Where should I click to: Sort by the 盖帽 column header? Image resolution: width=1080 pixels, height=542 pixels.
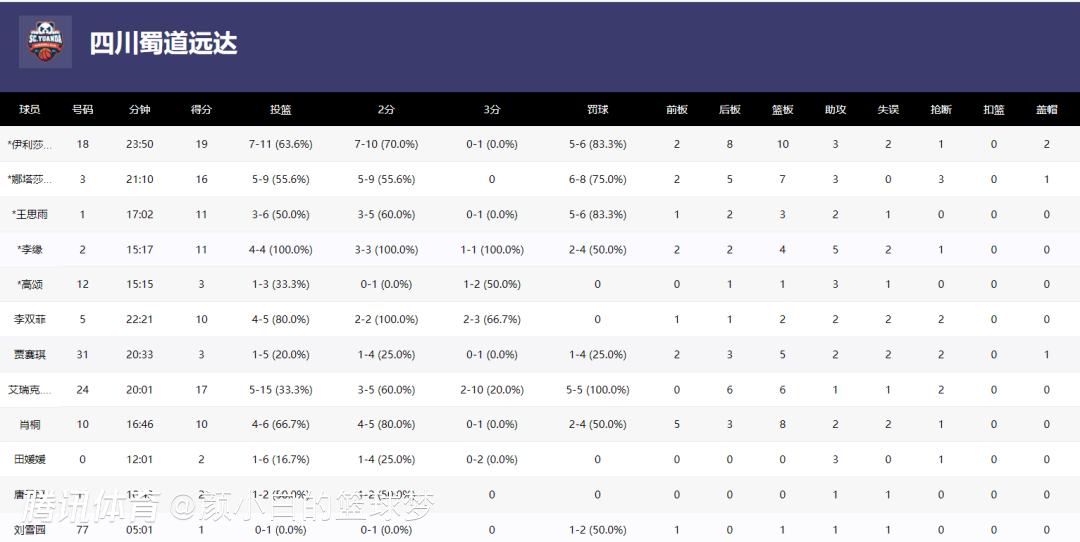(x=1046, y=110)
